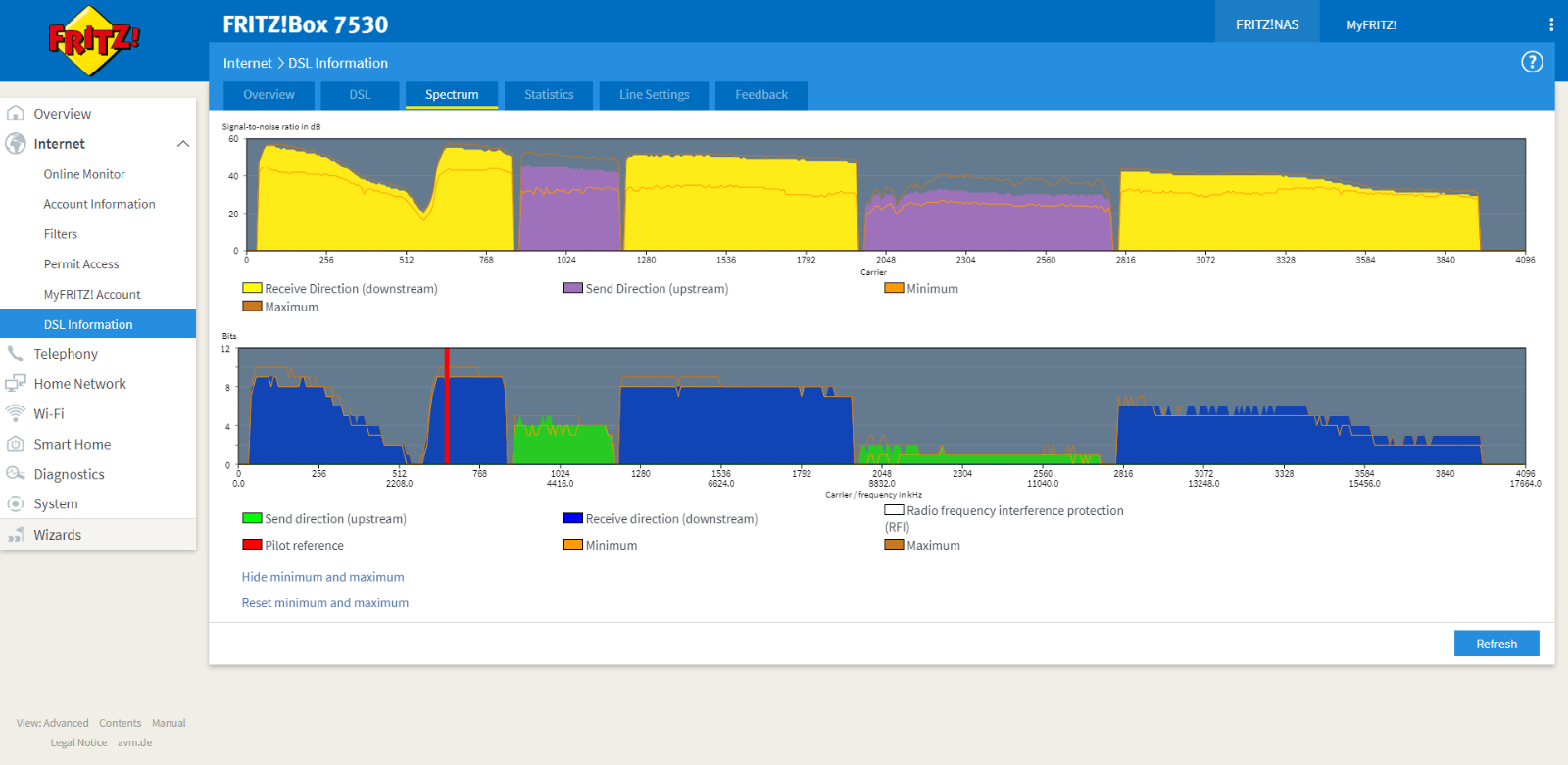The height and width of the screenshot is (765, 1568).
Task: Open the help question mark icon
Action: 1532,62
